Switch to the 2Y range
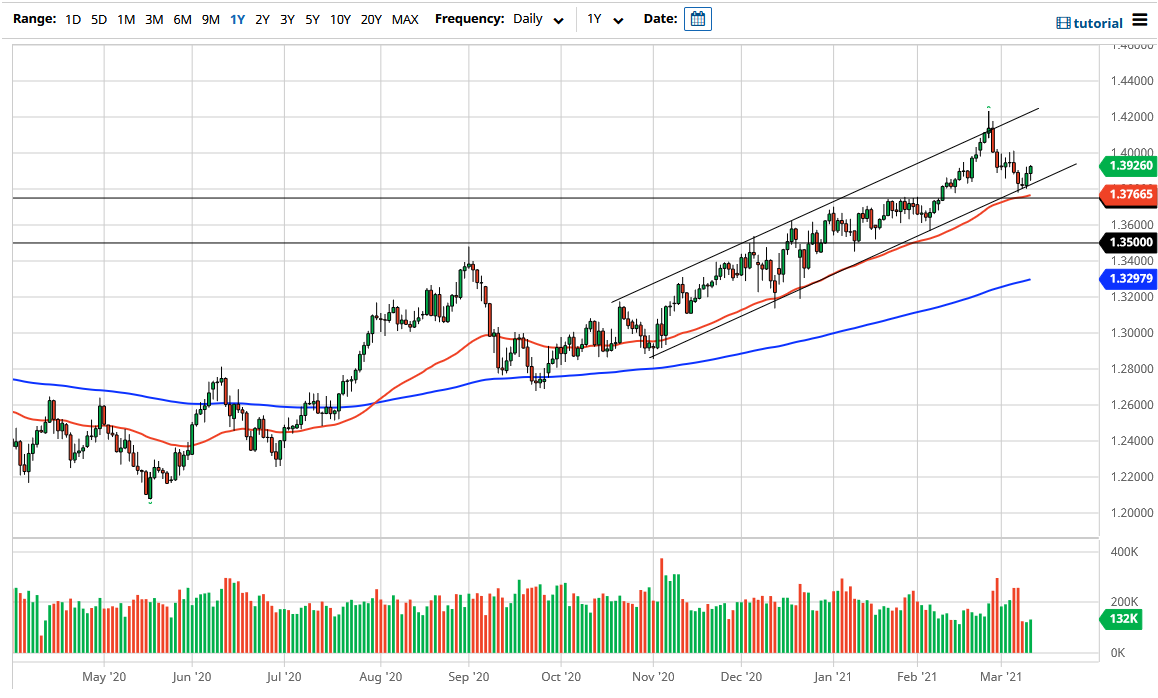This screenshot has width=1158, height=698. [x=262, y=19]
